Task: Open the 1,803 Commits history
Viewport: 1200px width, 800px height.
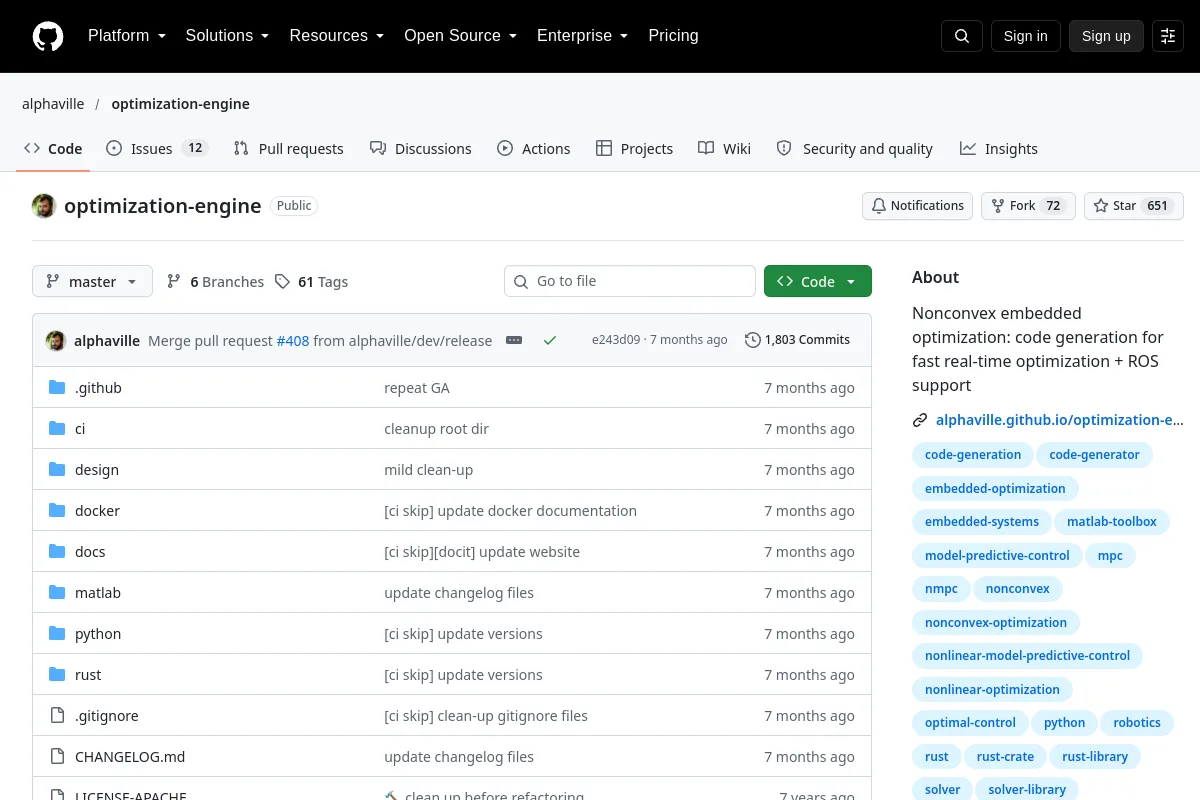Action: coord(798,340)
